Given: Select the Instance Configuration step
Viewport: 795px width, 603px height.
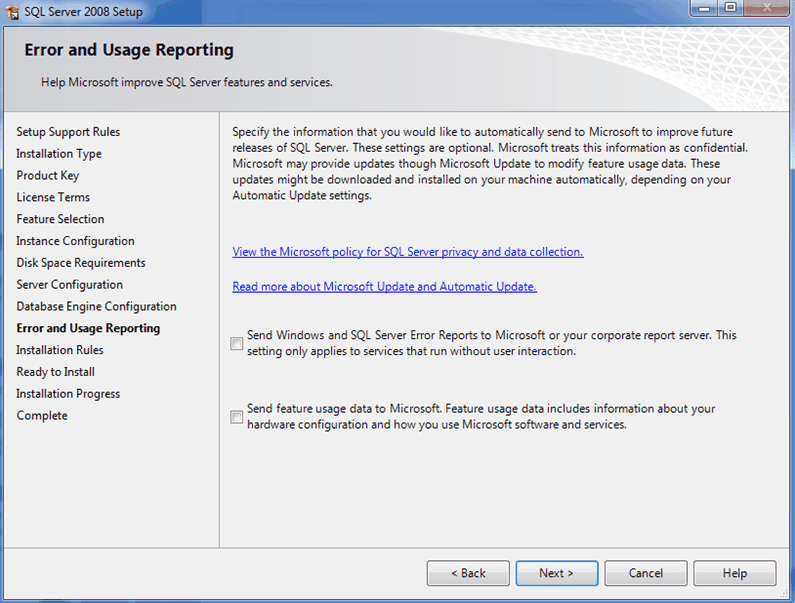Looking at the screenshot, I should [75, 241].
